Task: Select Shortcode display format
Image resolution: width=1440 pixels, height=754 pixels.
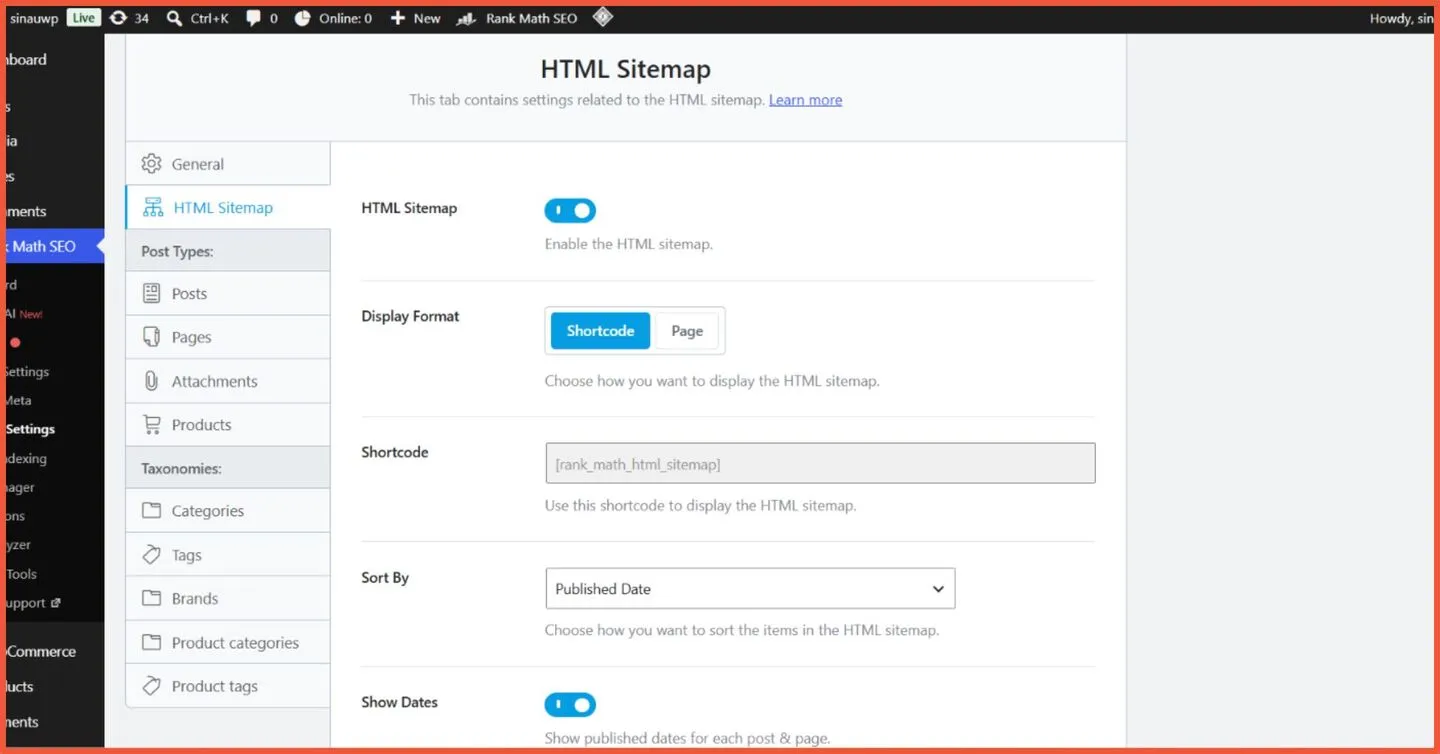Action: [600, 331]
